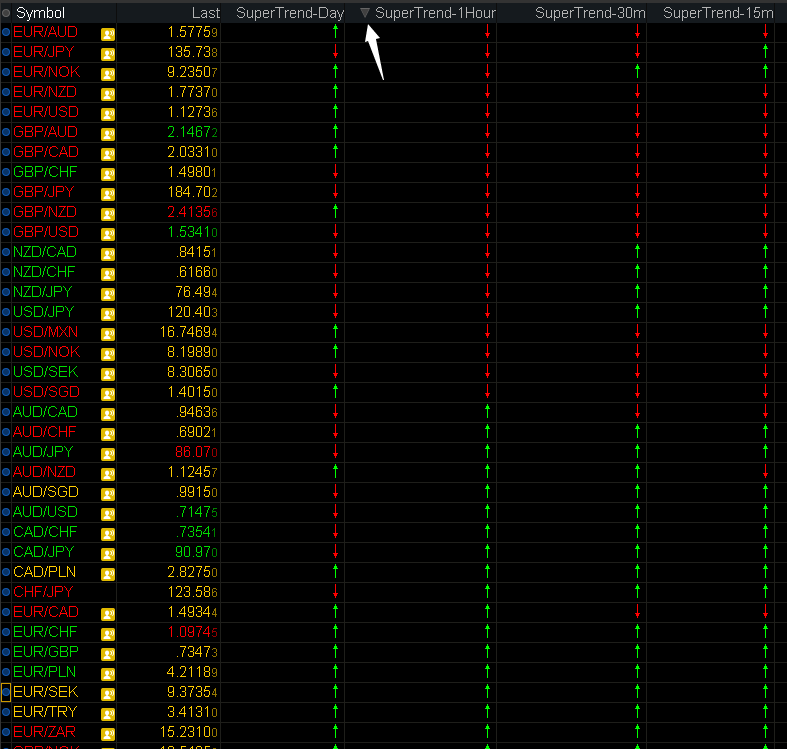Click the yellow icon beside NZD/CHF

108,274
